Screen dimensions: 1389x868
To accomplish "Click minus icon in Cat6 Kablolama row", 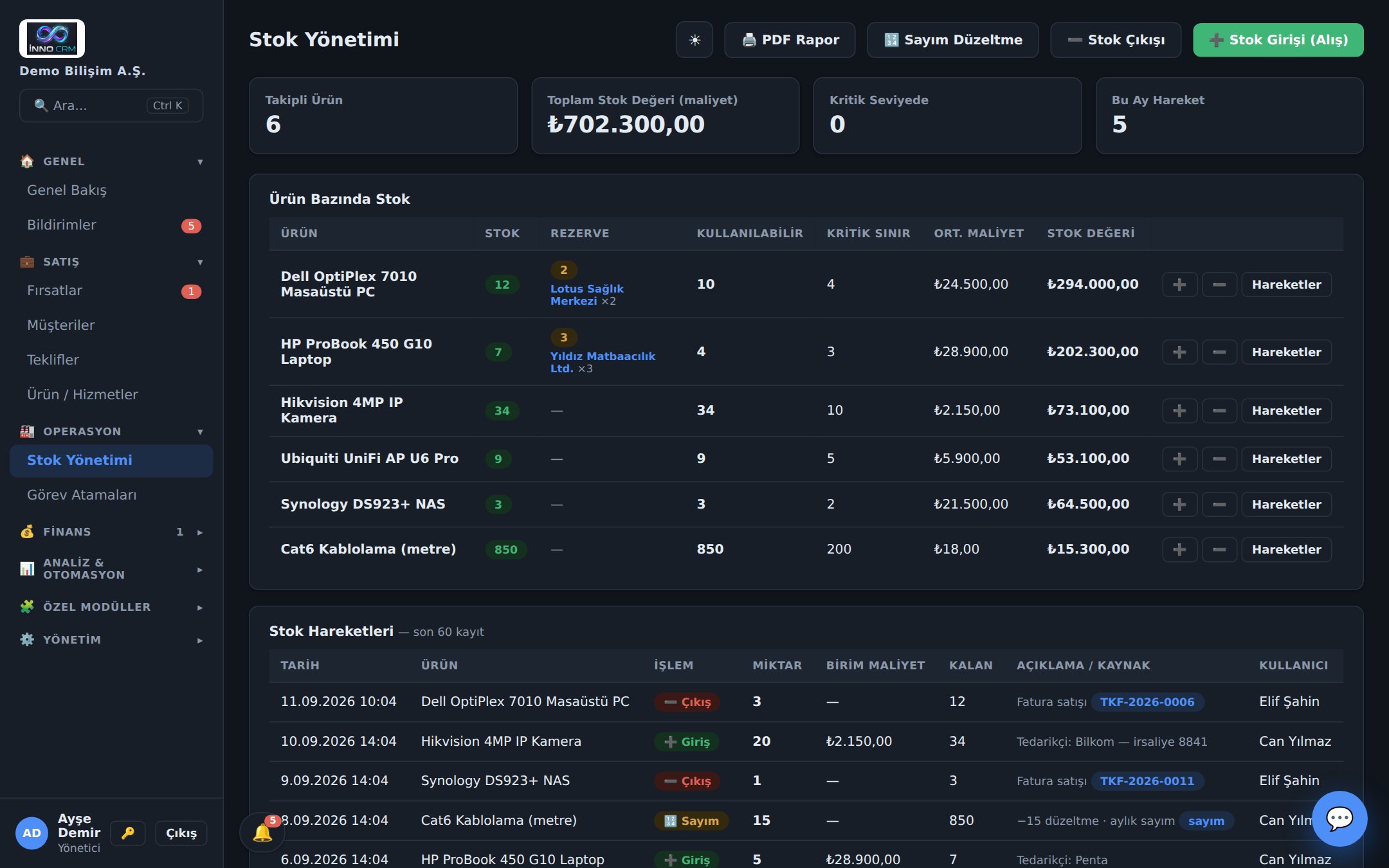I will [1219, 549].
